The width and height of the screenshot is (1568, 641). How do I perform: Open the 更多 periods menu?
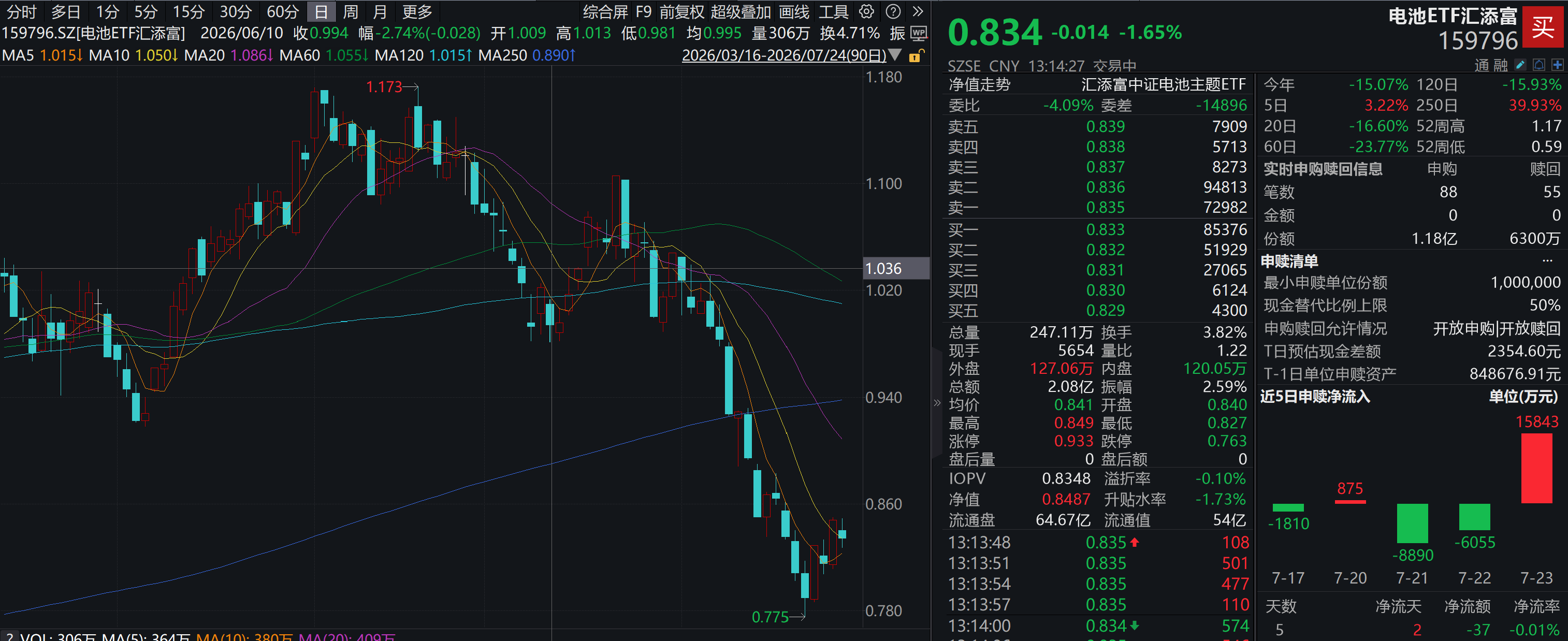[x=417, y=11]
